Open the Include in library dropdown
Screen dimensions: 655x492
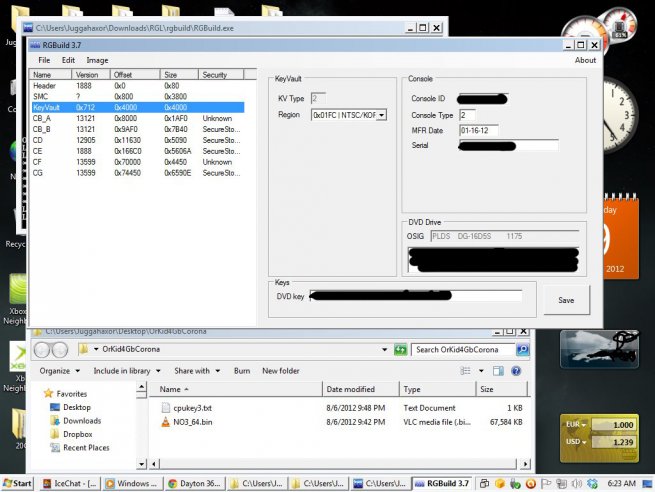pyautogui.click(x=127, y=370)
